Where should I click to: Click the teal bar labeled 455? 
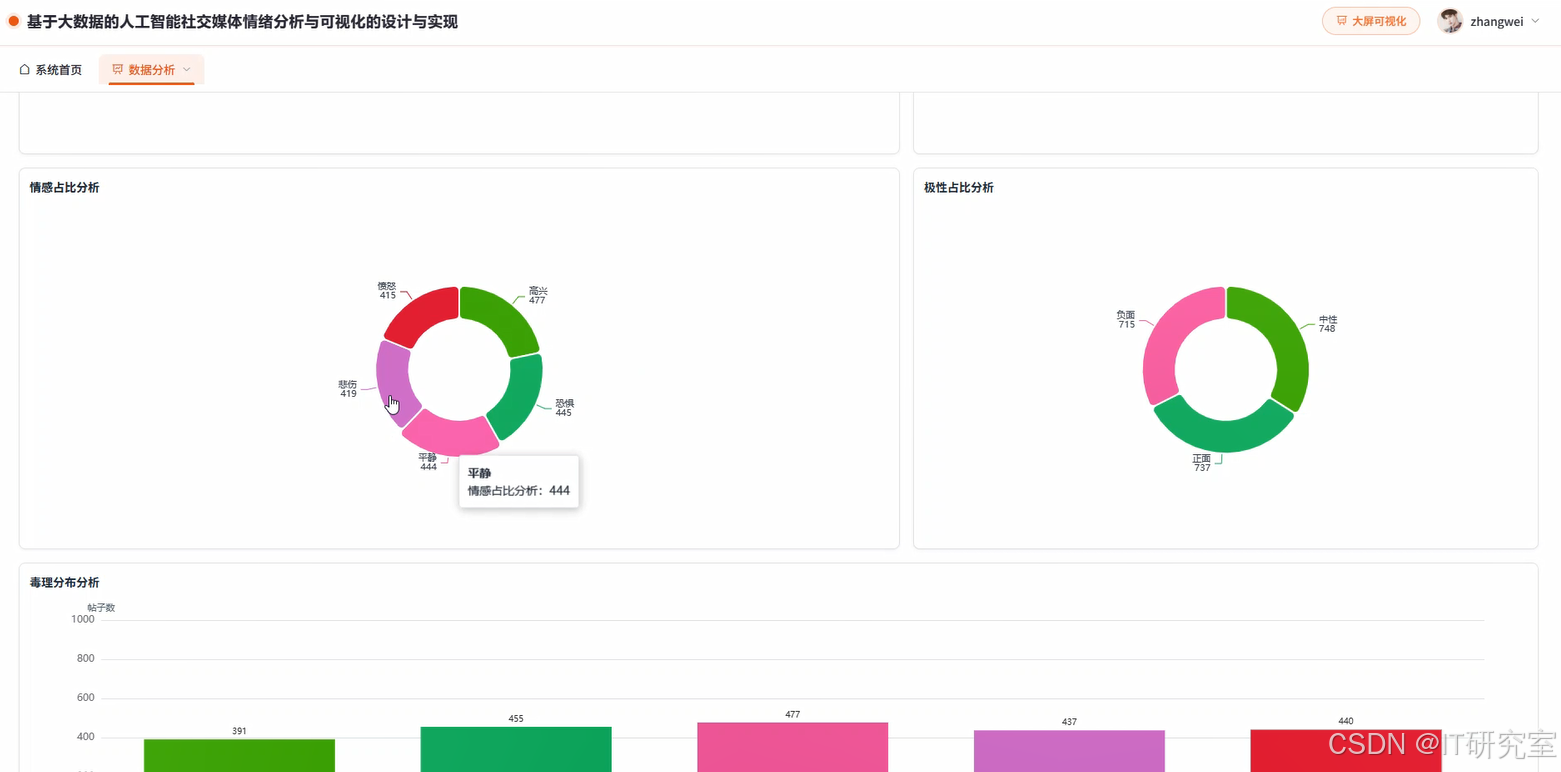(516, 749)
